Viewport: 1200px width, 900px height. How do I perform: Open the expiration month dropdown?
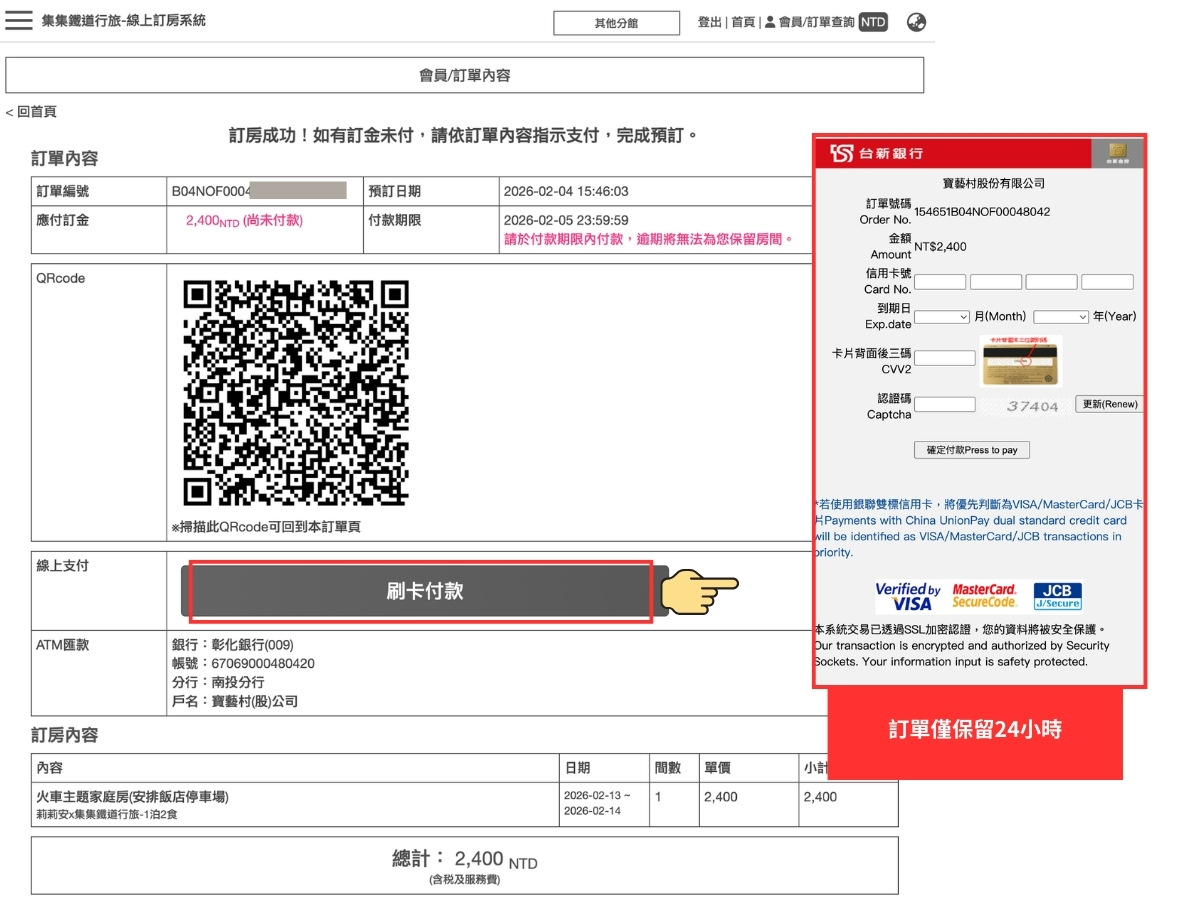(x=940, y=316)
